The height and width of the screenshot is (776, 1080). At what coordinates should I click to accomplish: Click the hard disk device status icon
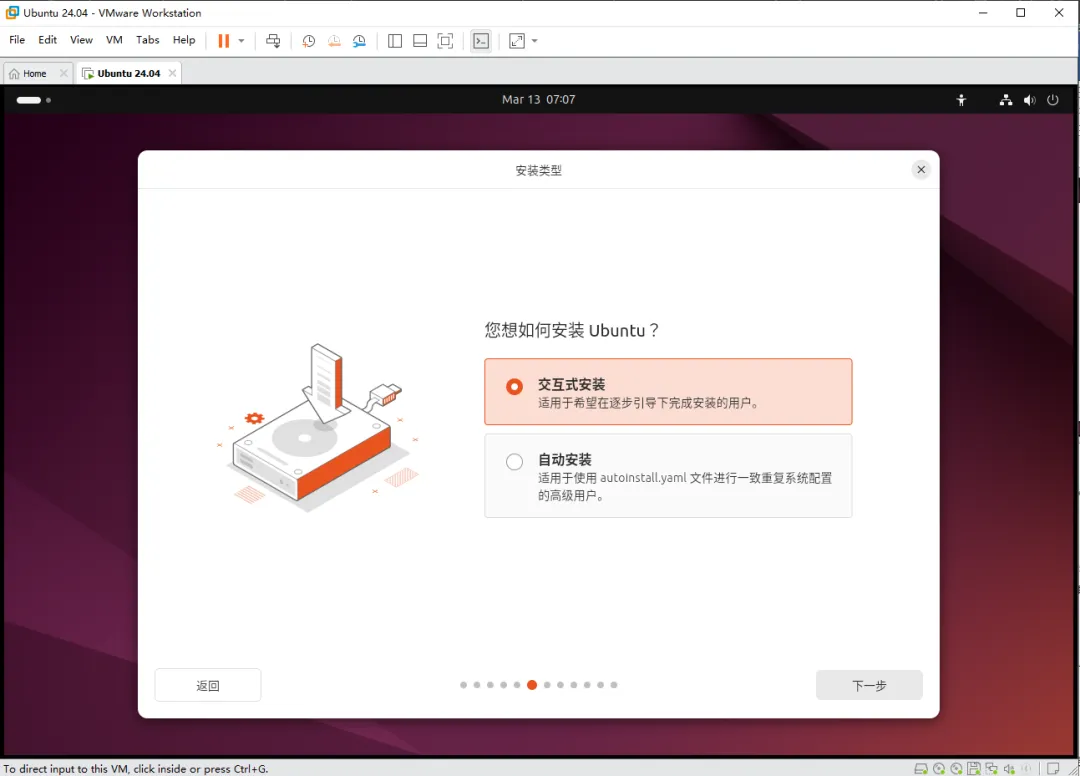[921, 768]
